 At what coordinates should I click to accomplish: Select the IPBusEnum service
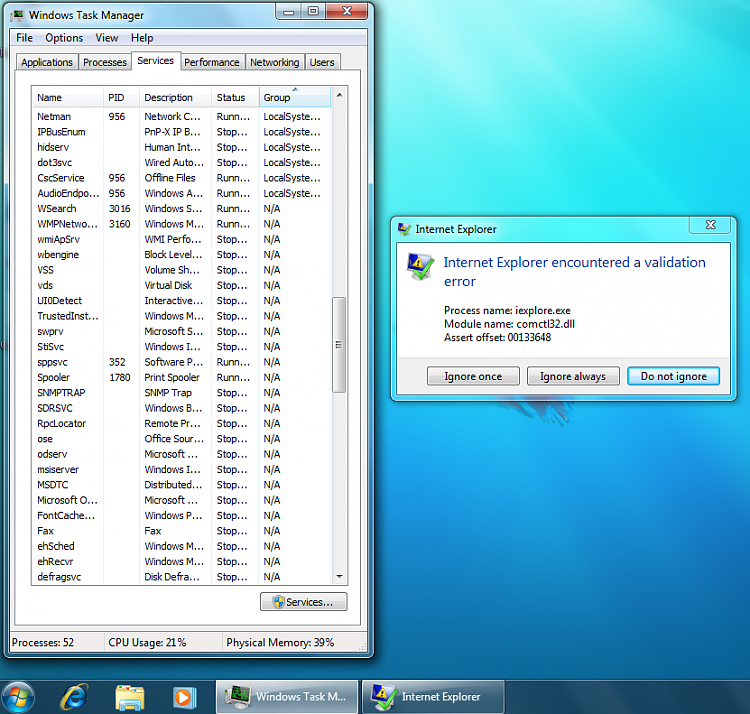point(182,132)
